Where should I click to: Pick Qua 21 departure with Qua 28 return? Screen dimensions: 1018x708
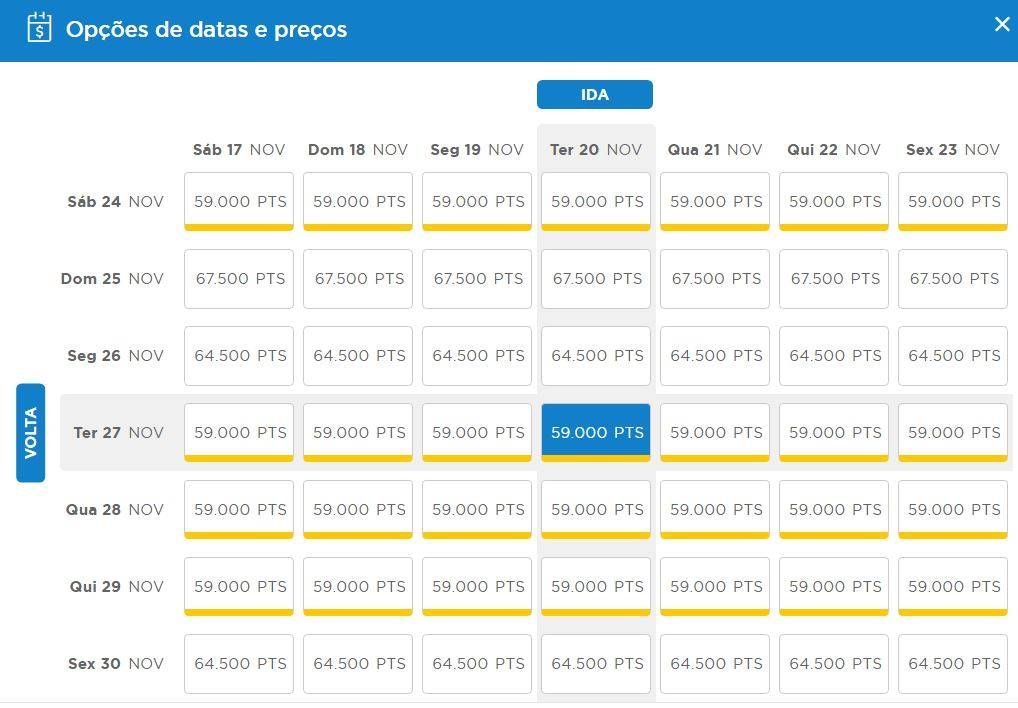coord(715,509)
